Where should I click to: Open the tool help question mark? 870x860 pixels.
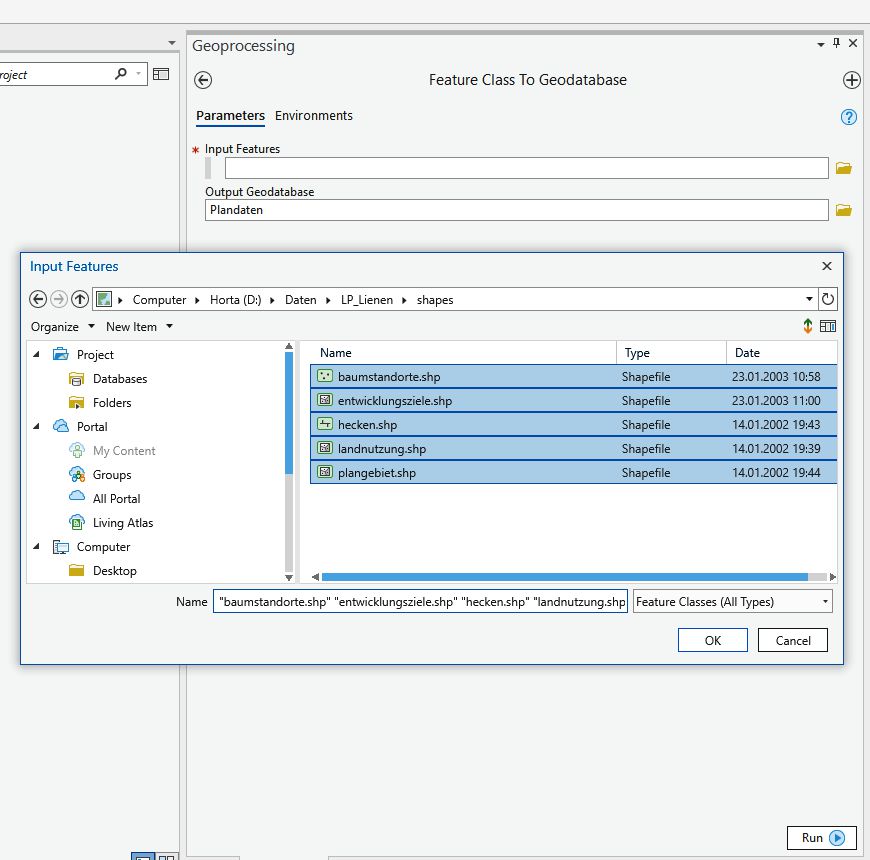tap(849, 117)
